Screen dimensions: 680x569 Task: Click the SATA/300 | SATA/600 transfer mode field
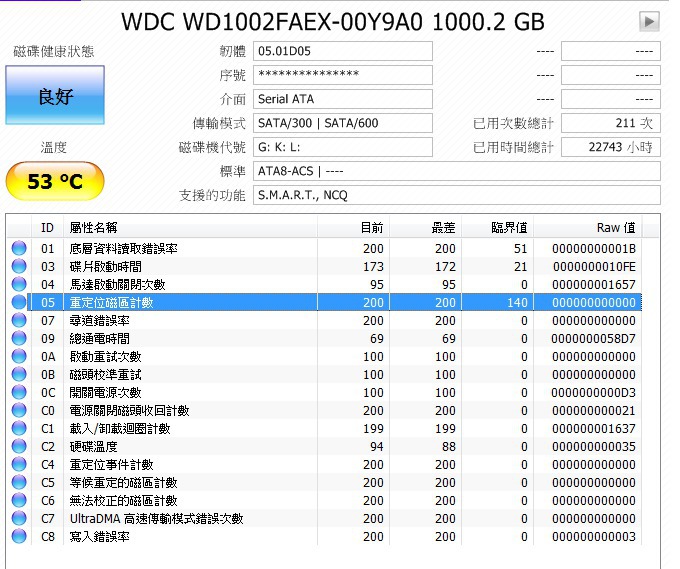[x=343, y=123]
